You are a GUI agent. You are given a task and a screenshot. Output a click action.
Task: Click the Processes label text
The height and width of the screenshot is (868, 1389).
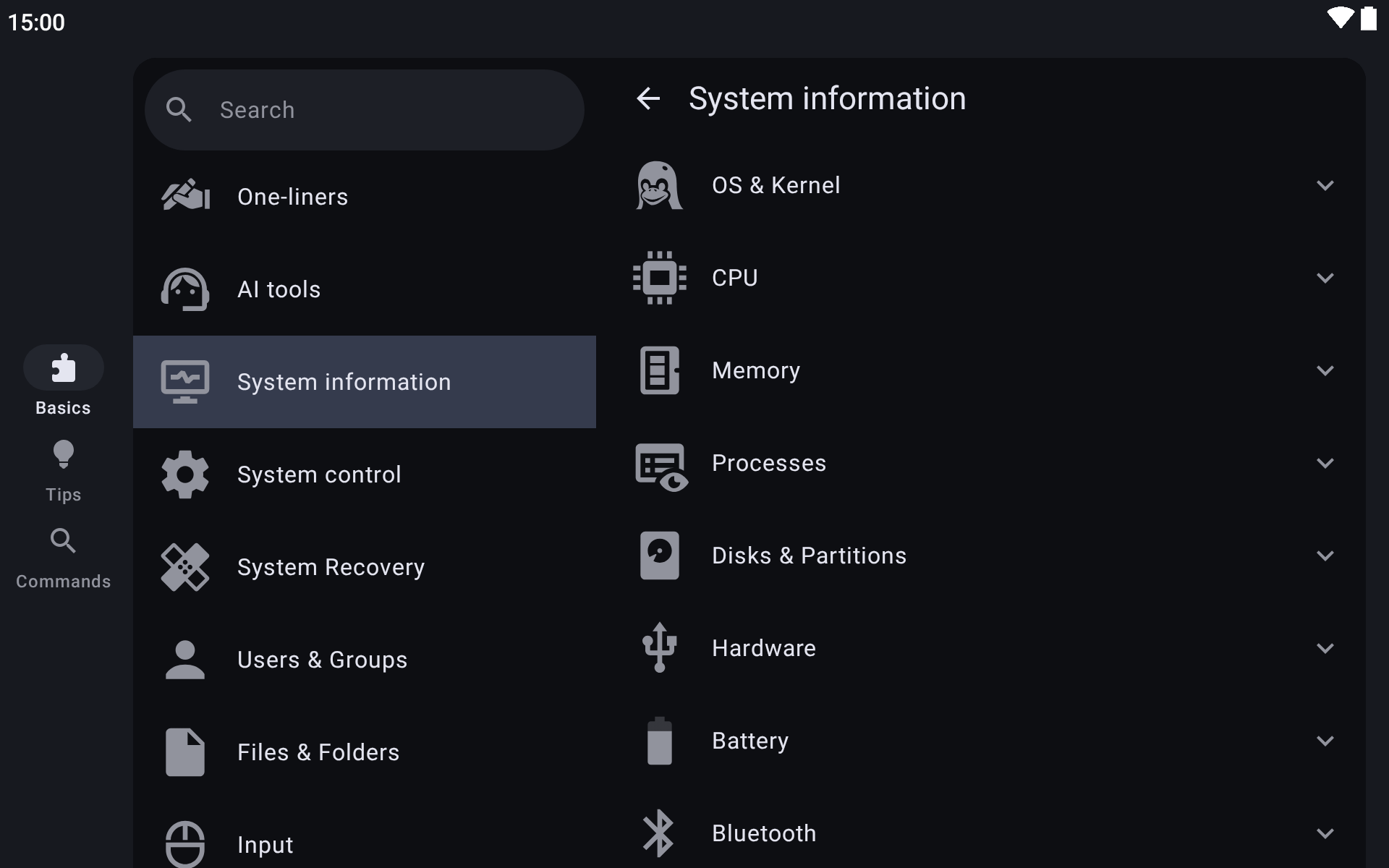[769, 463]
